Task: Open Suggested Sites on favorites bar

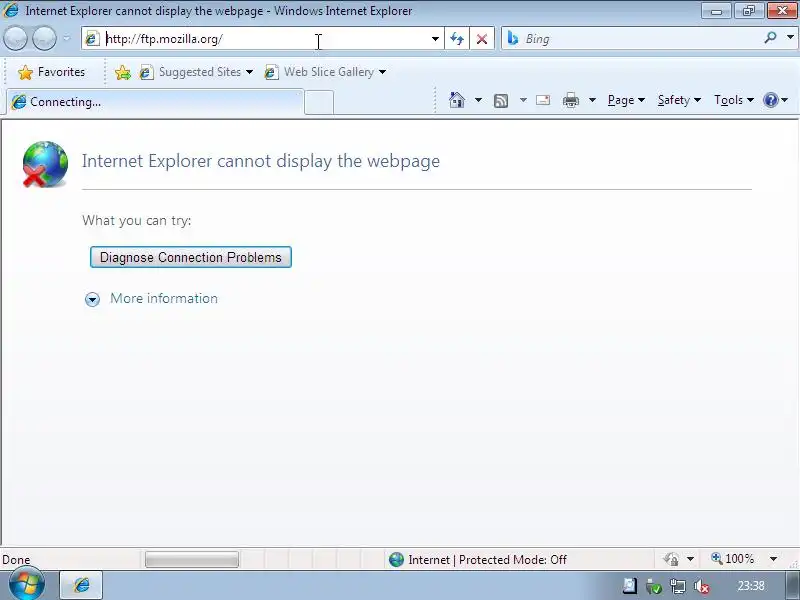Action: (196, 72)
